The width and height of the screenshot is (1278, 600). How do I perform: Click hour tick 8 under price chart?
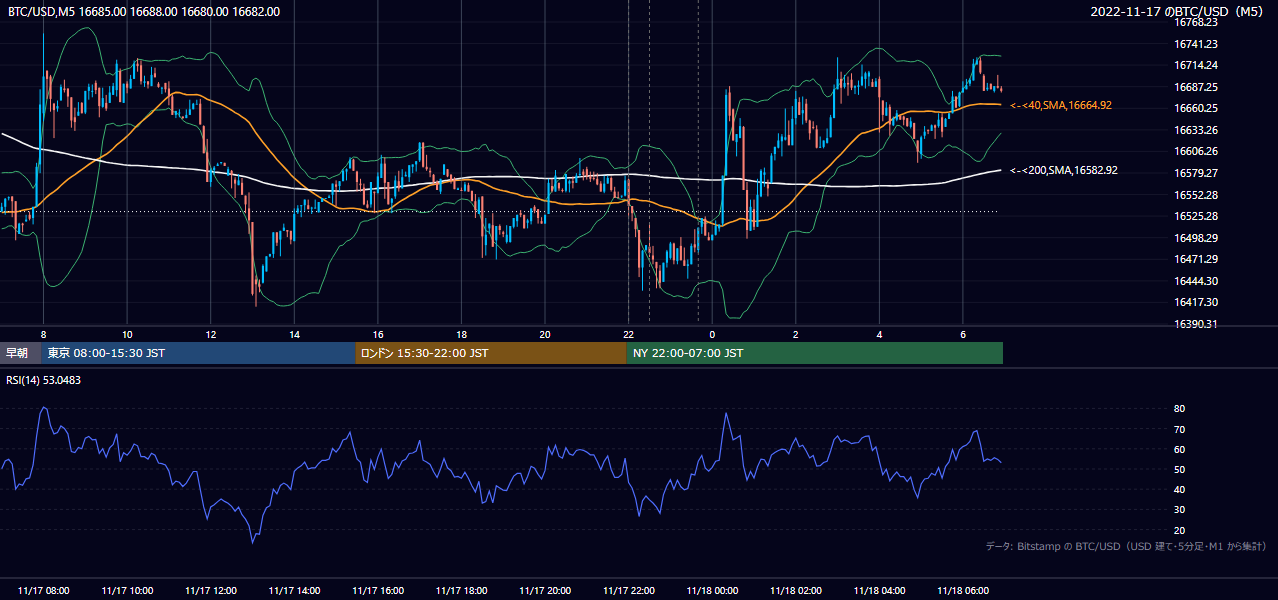[x=43, y=334]
